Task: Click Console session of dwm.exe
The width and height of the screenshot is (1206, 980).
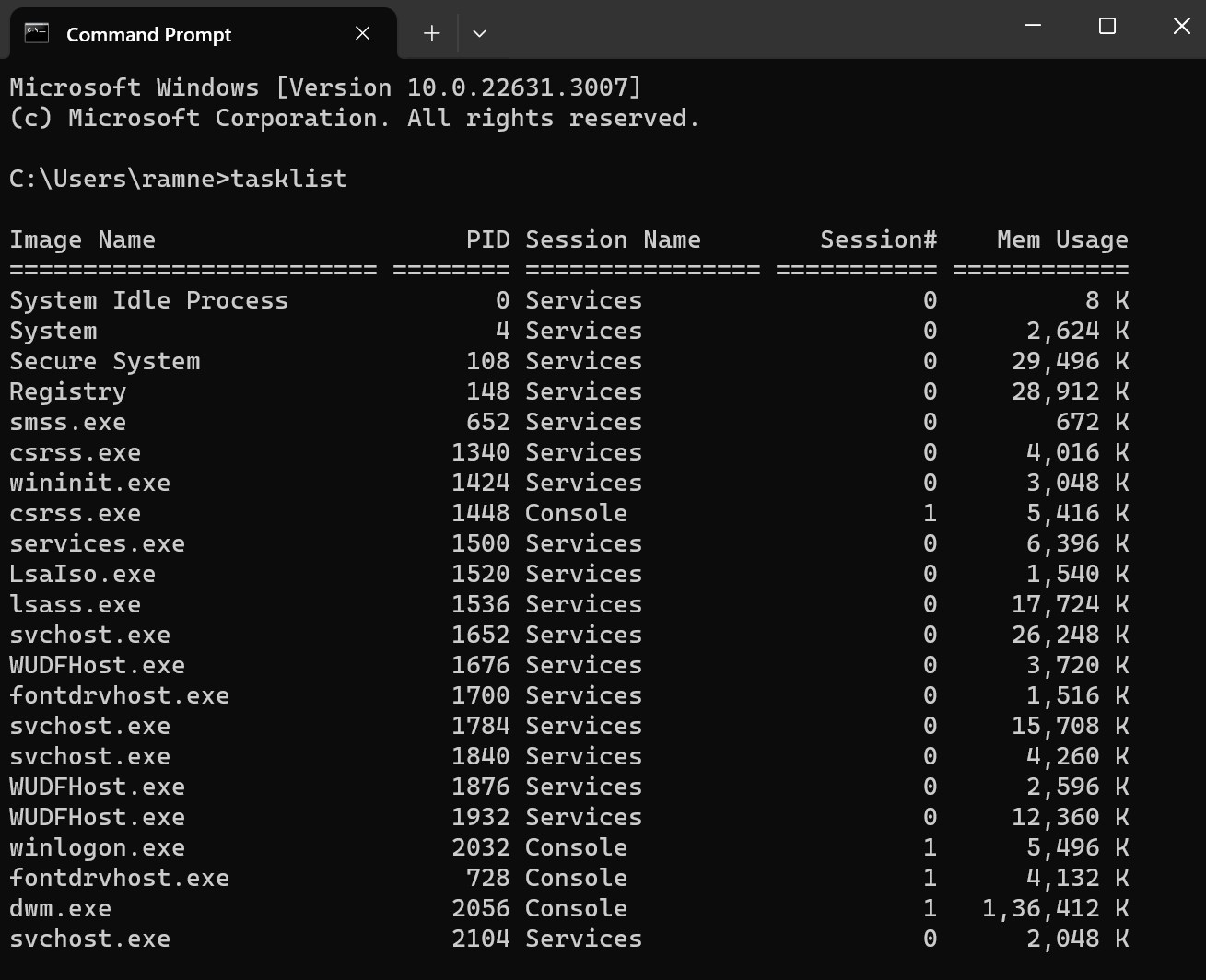Action: (x=577, y=908)
